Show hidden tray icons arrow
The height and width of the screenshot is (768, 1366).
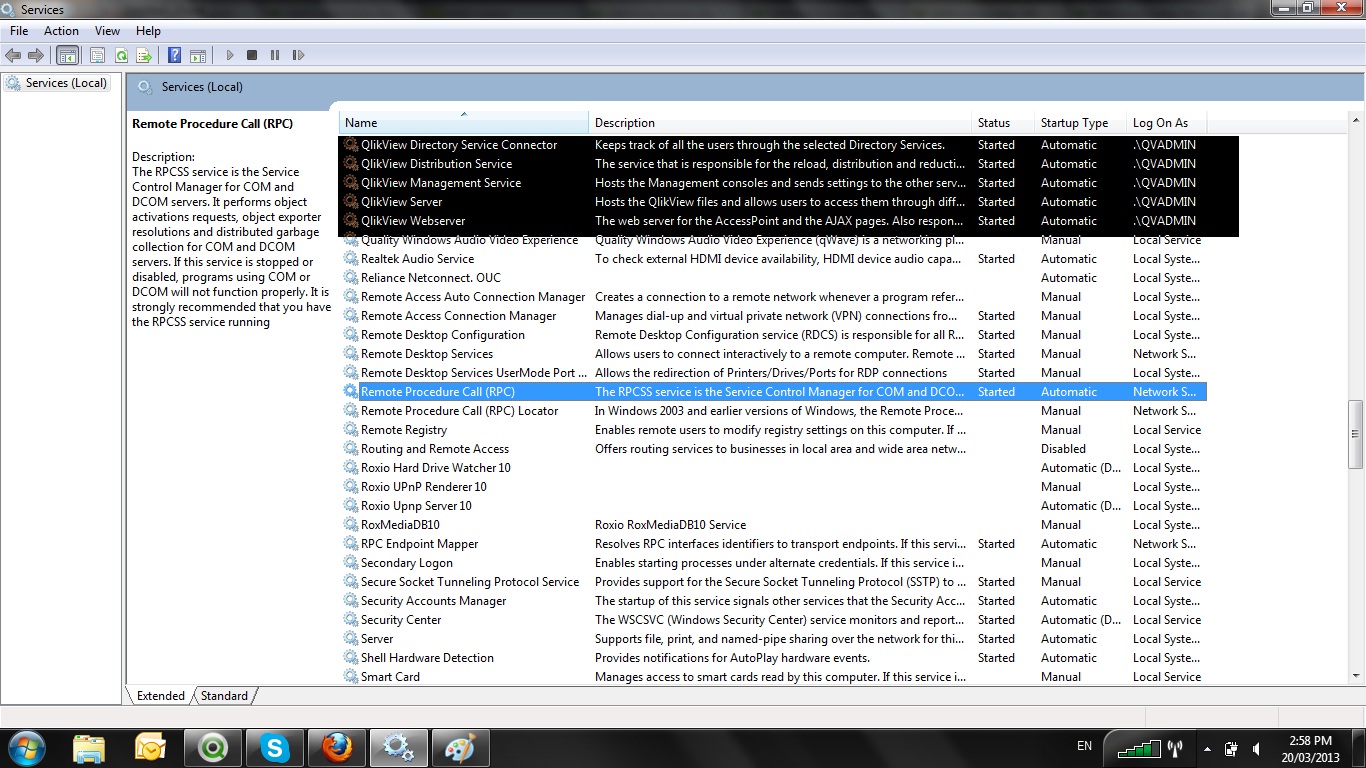1207,748
